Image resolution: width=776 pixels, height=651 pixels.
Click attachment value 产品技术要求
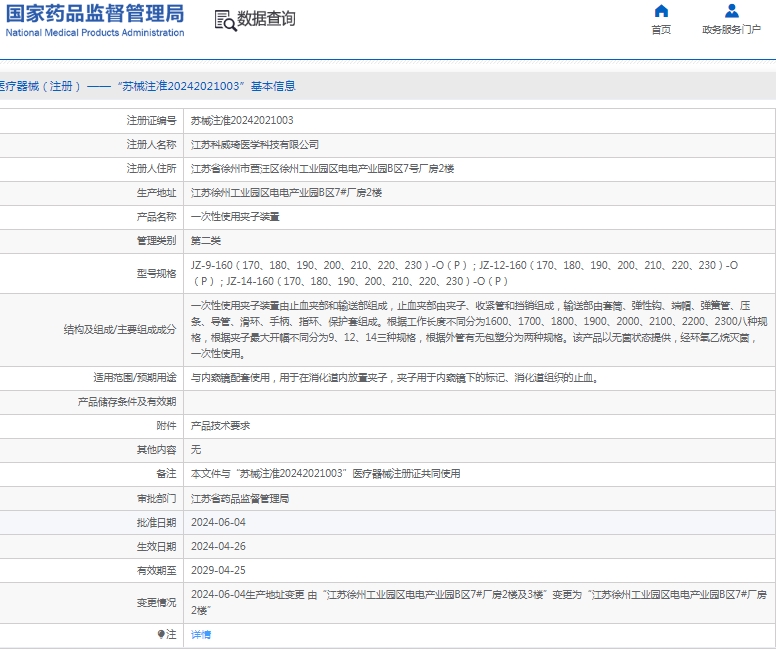pos(220,426)
